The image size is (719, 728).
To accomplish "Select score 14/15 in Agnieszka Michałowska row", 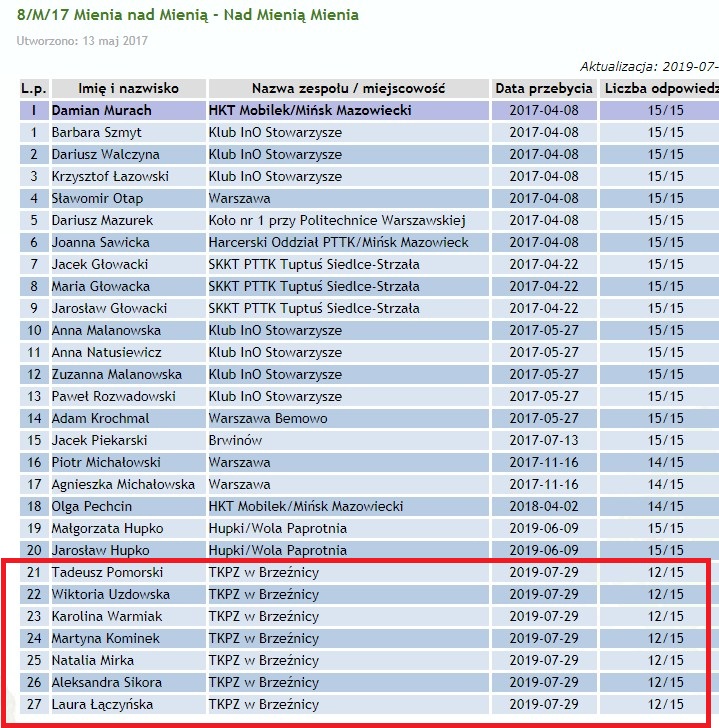I will point(666,484).
